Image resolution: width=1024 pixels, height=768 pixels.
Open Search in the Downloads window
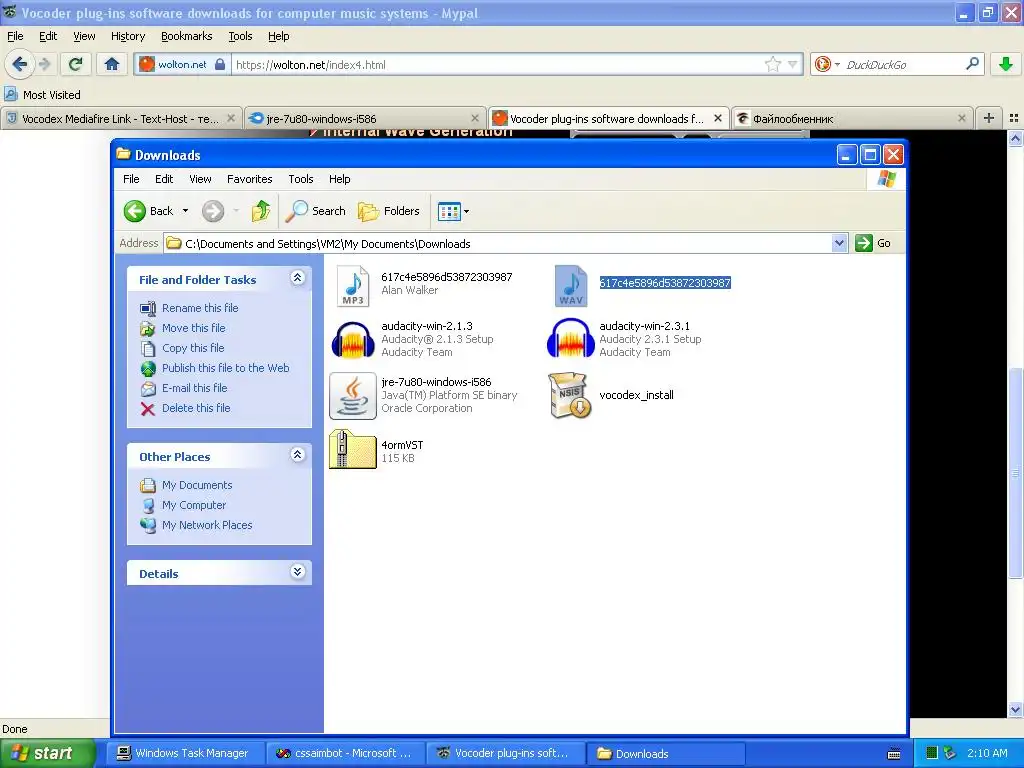(x=315, y=211)
